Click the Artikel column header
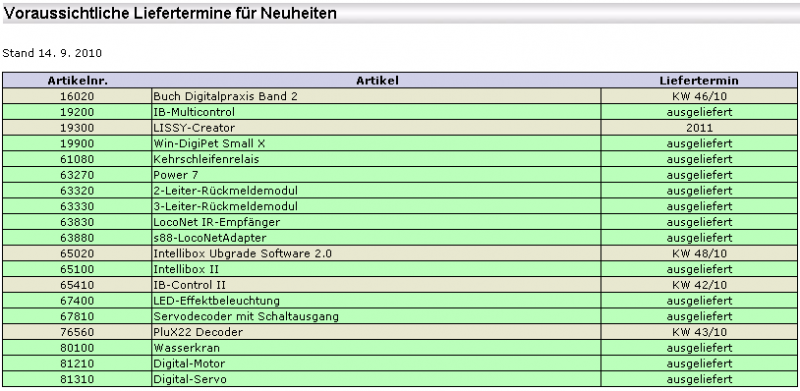800x391 pixels. [377, 81]
